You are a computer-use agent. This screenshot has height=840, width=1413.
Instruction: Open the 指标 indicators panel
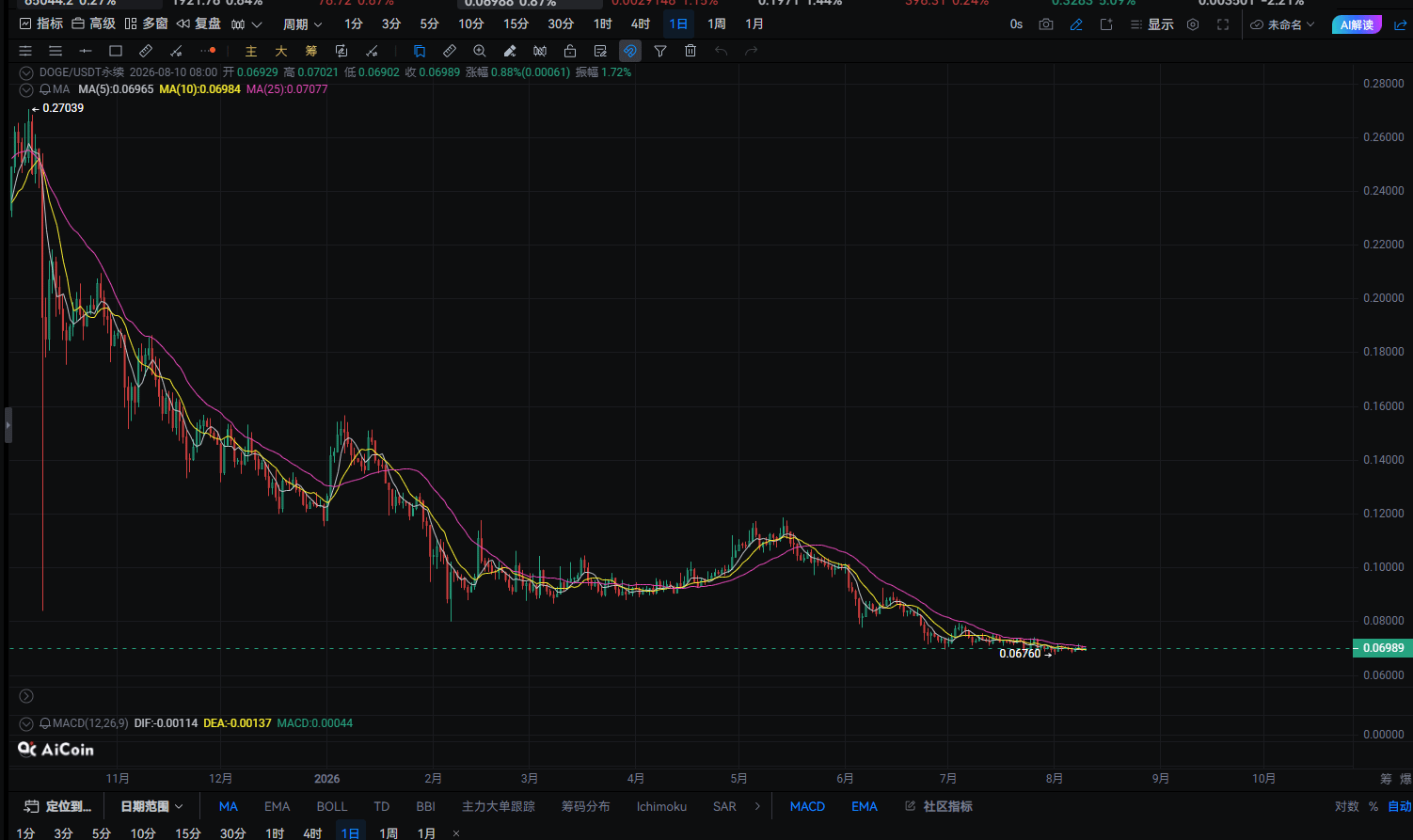tap(41, 24)
